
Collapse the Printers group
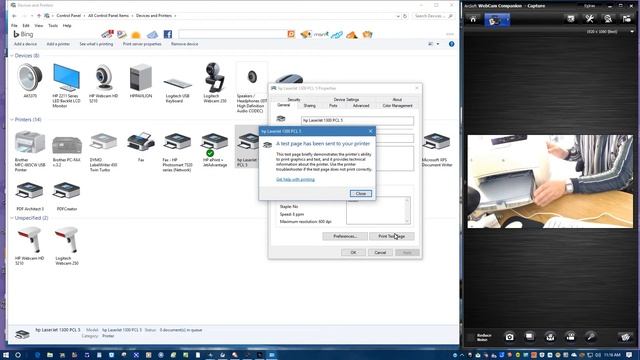click(x=11, y=120)
